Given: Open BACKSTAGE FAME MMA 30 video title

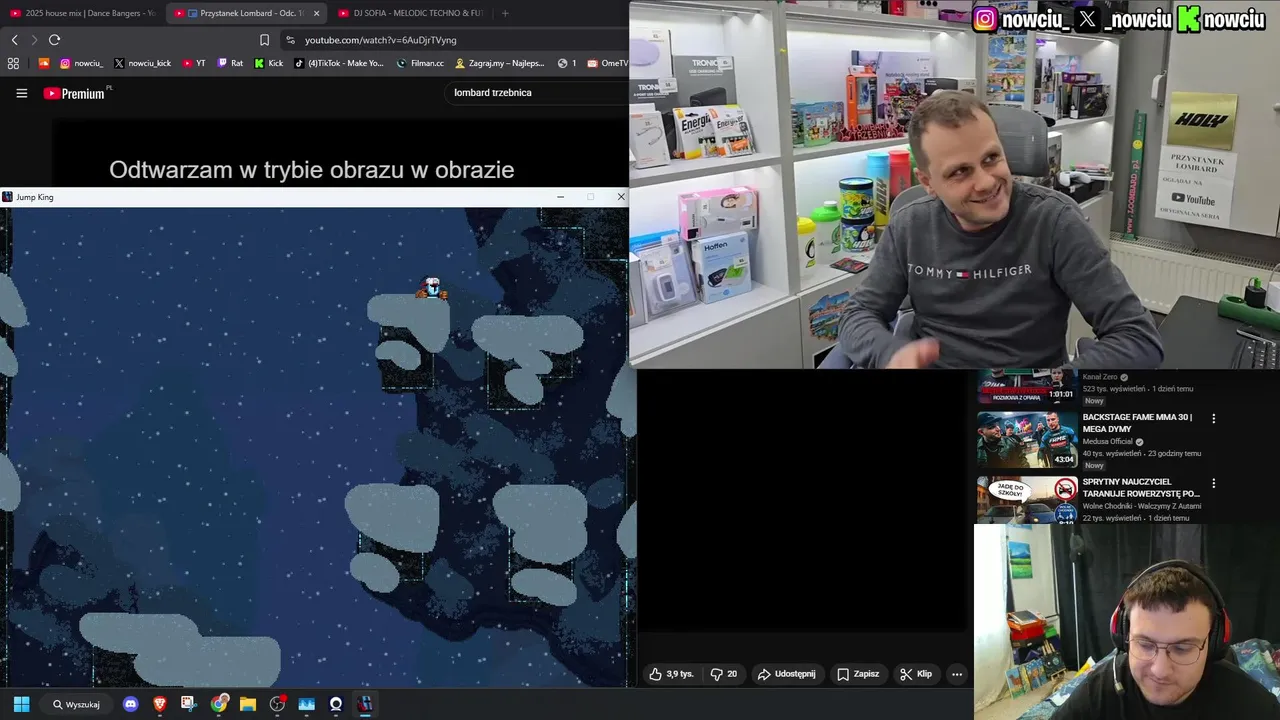Looking at the screenshot, I should [x=1140, y=423].
